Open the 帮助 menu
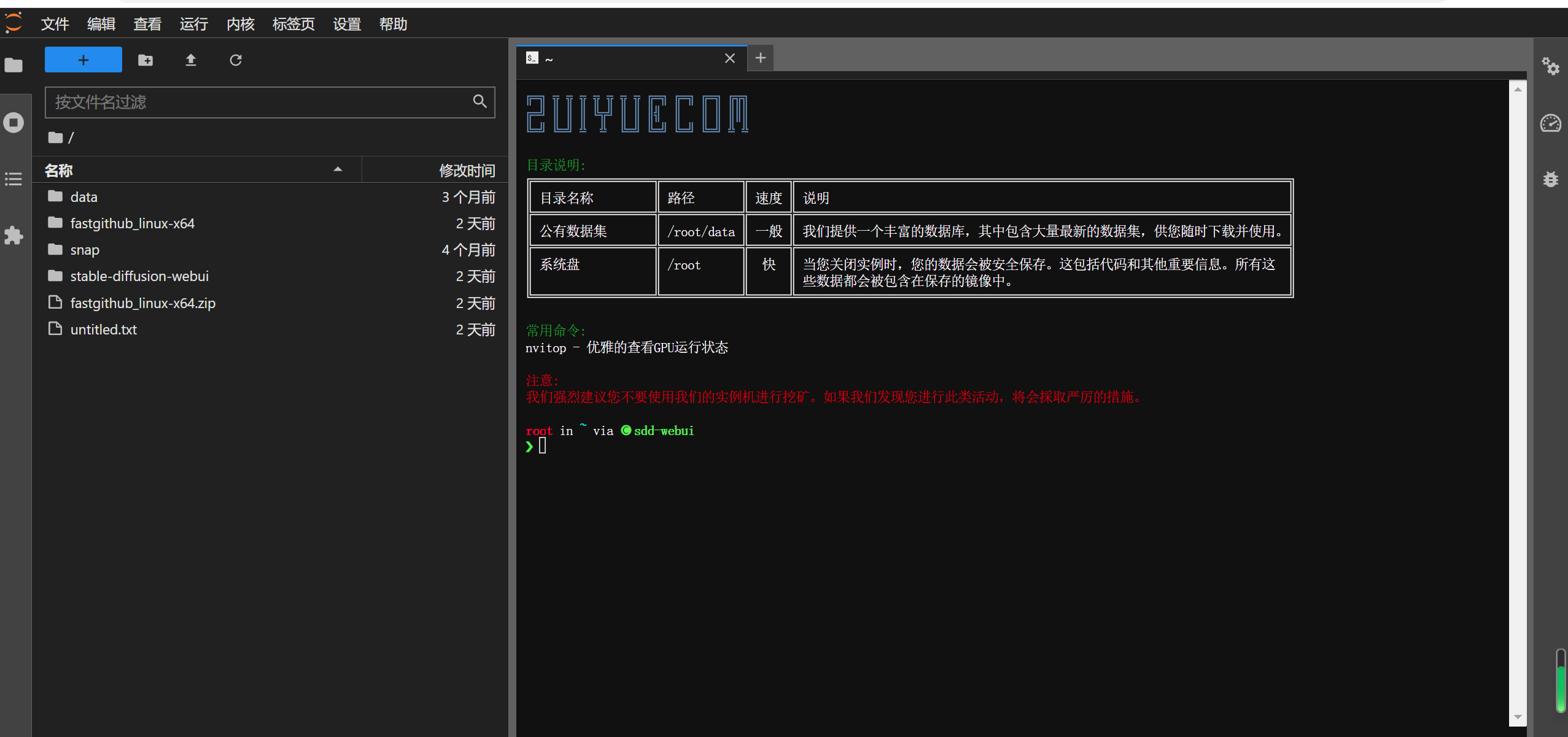 pyautogui.click(x=393, y=24)
